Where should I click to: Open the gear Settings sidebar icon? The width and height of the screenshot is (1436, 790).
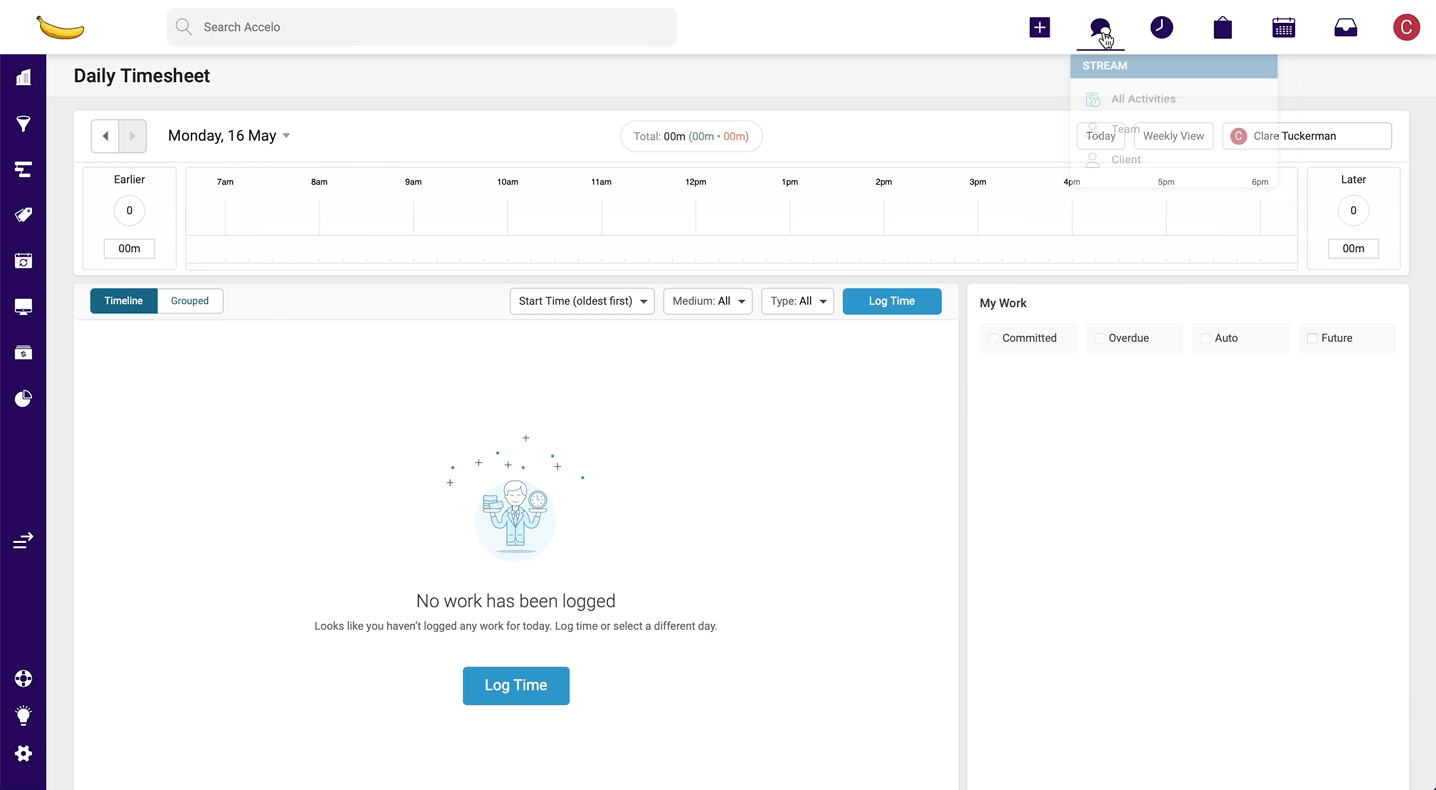click(23, 754)
